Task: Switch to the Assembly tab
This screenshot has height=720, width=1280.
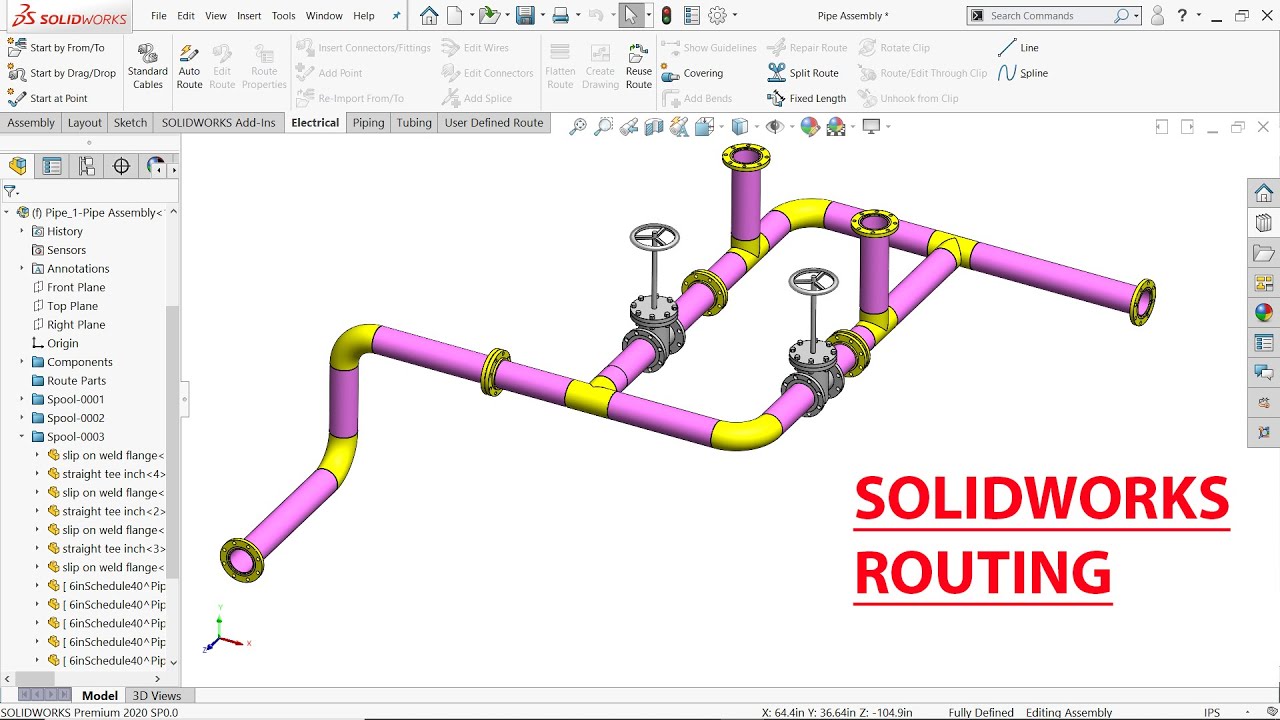Action: [31, 123]
